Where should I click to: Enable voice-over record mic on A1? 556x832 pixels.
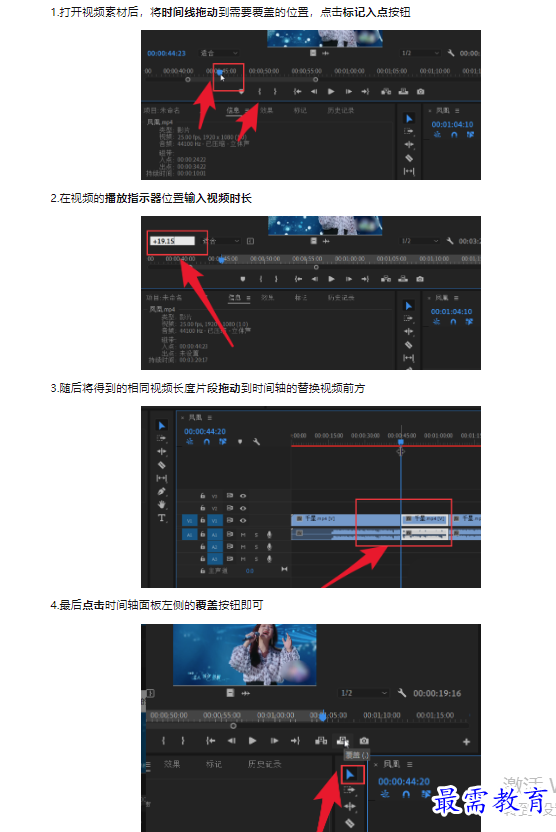pos(269,534)
